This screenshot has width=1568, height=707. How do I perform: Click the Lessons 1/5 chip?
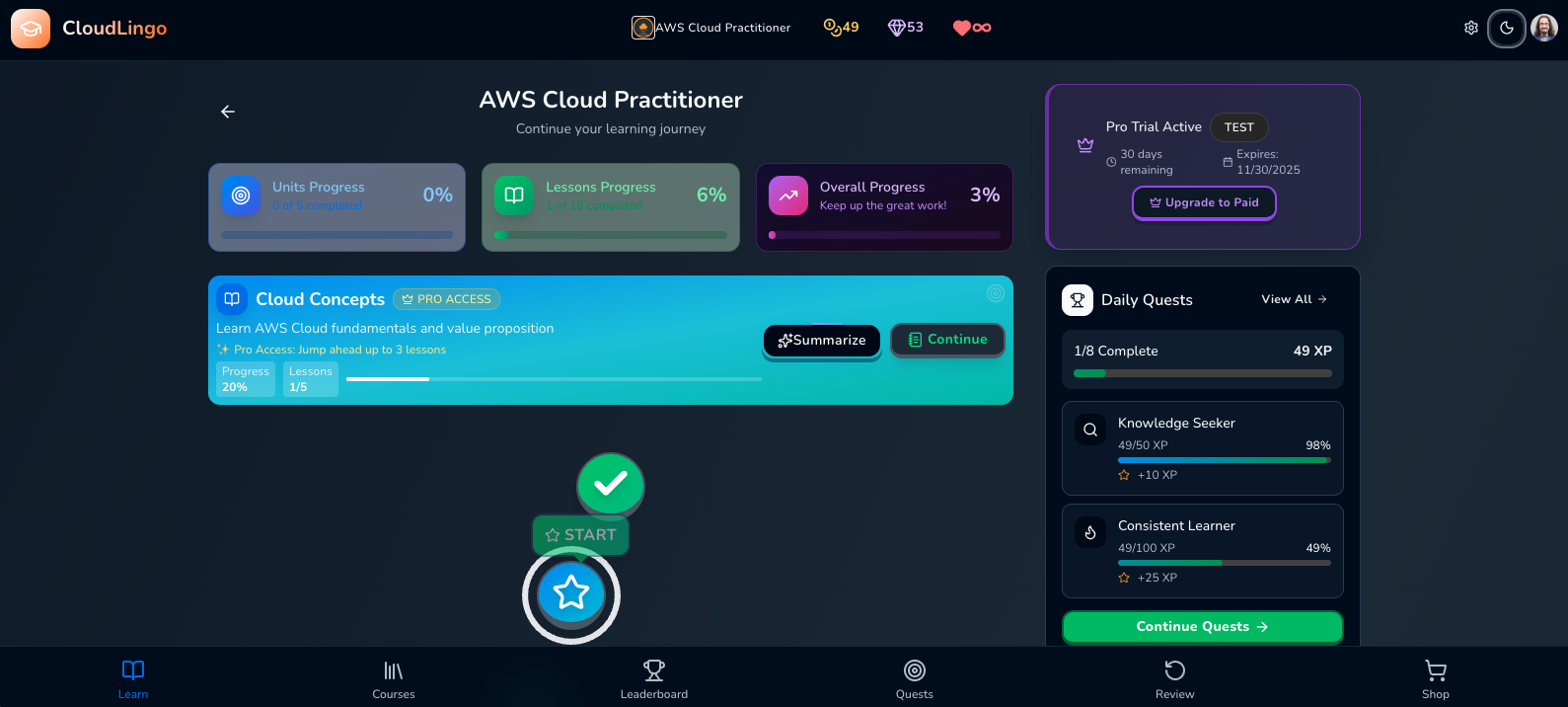coord(311,379)
